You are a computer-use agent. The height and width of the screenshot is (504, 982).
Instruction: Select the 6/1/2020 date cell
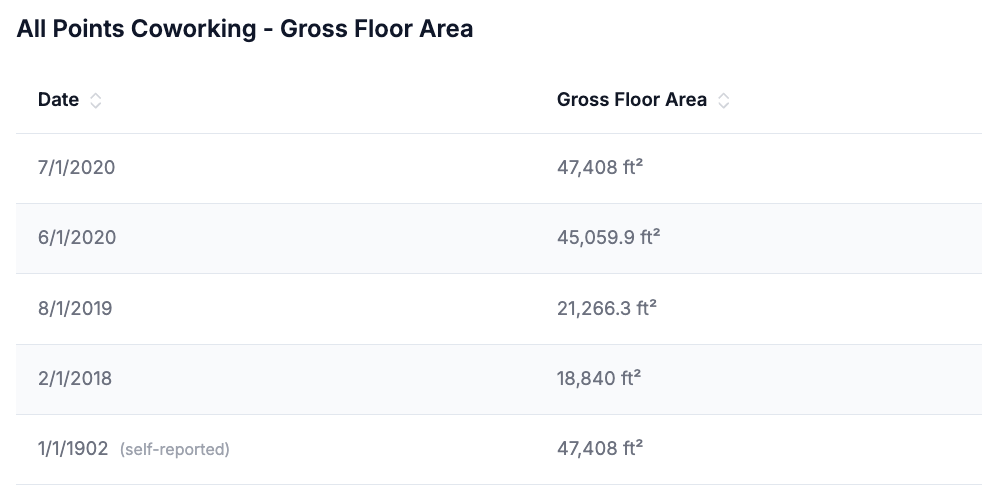coord(77,238)
